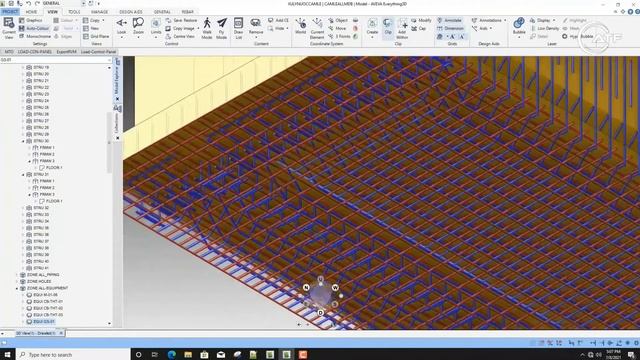Click the MTO toolbar button
Viewport: 640px width, 360px height.
pyautogui.click(x=8, y=52)
